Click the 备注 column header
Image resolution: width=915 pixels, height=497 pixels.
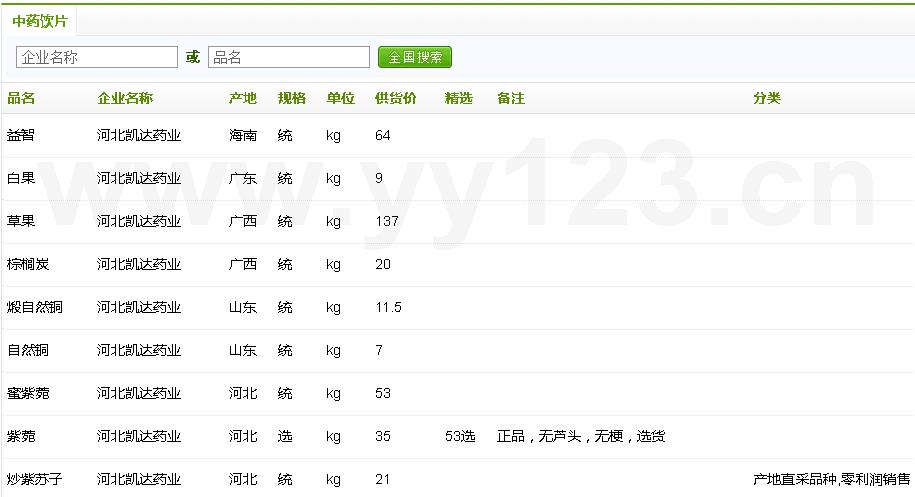[x=511, y=98]
